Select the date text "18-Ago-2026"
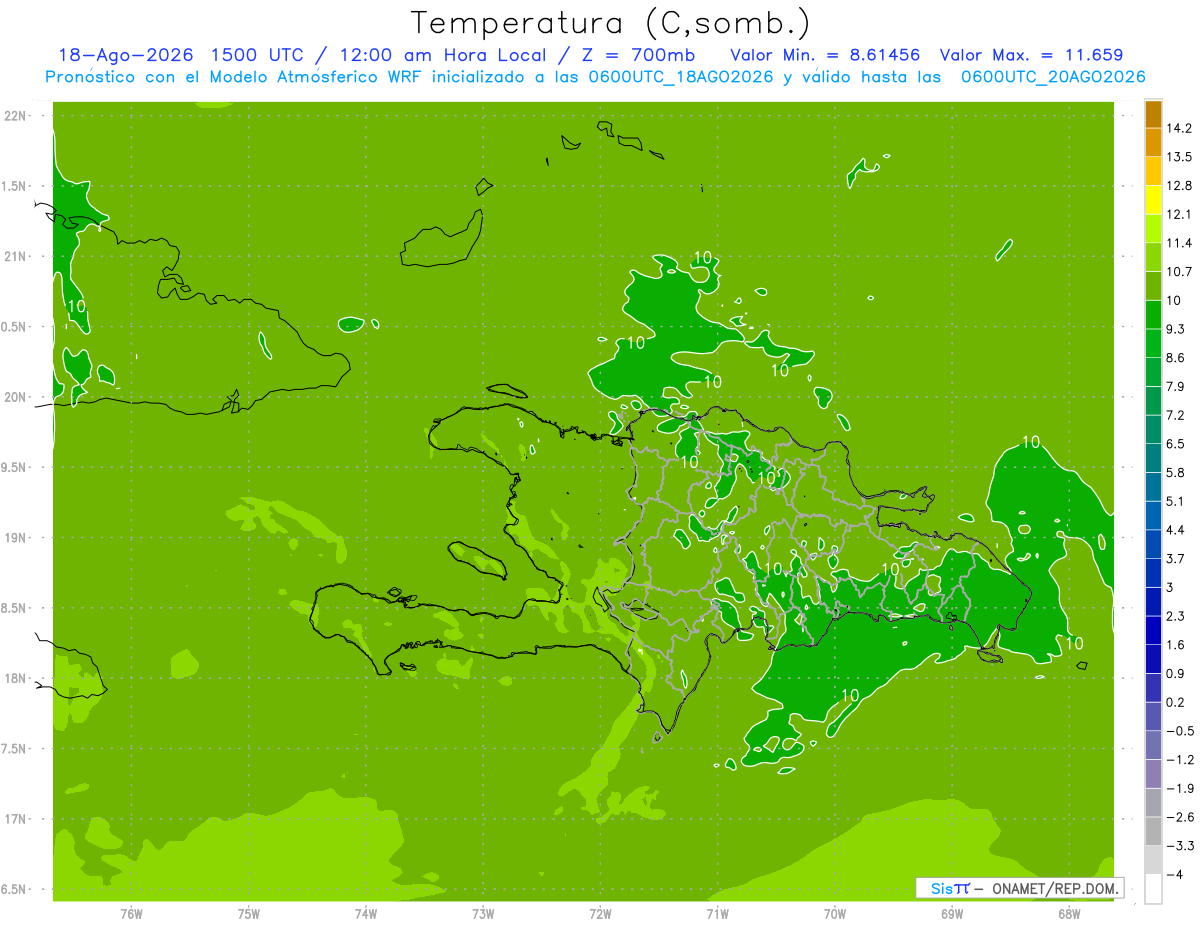 coord(124,55)
